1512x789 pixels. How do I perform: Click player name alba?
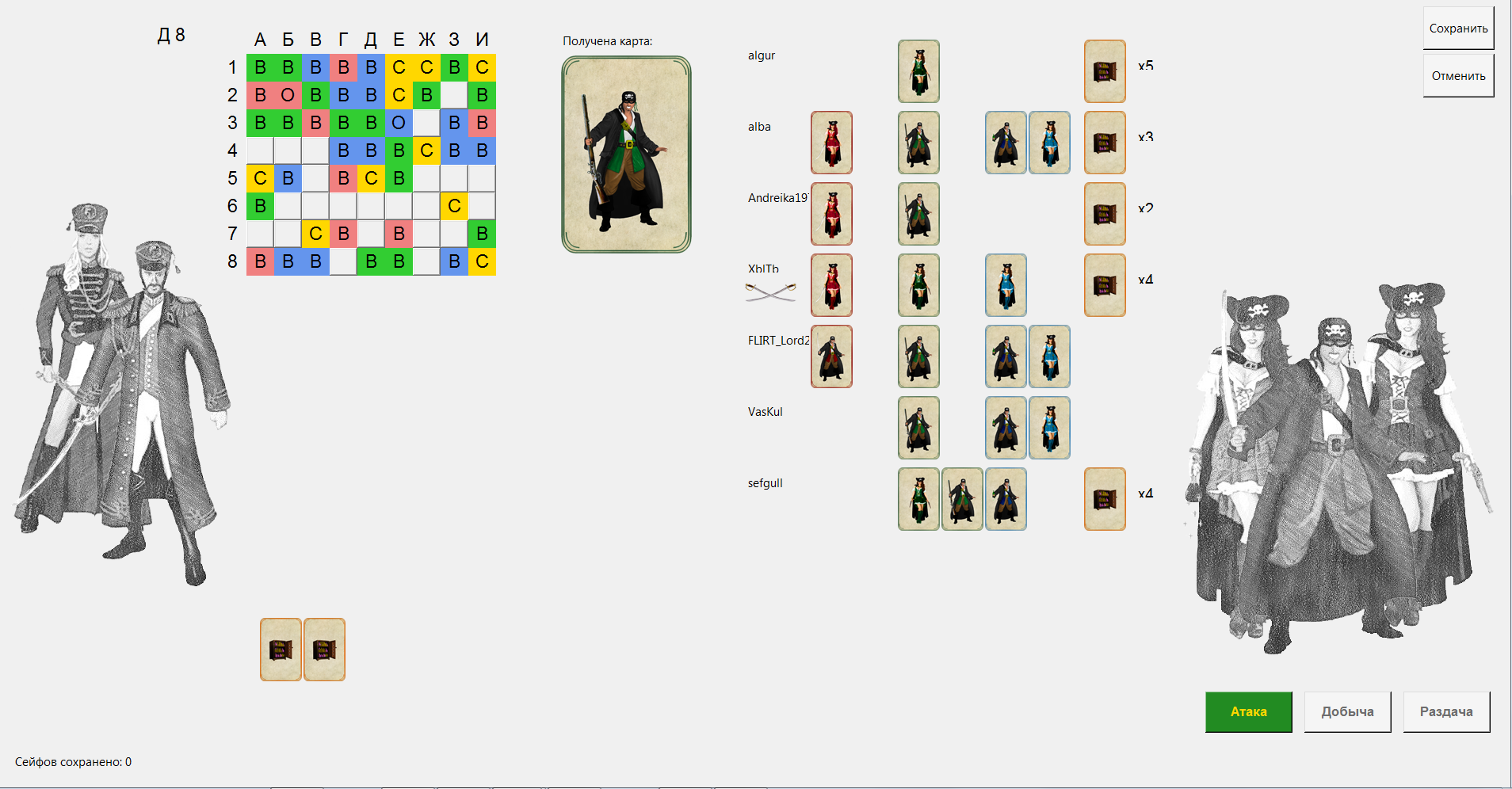[759, 127]
